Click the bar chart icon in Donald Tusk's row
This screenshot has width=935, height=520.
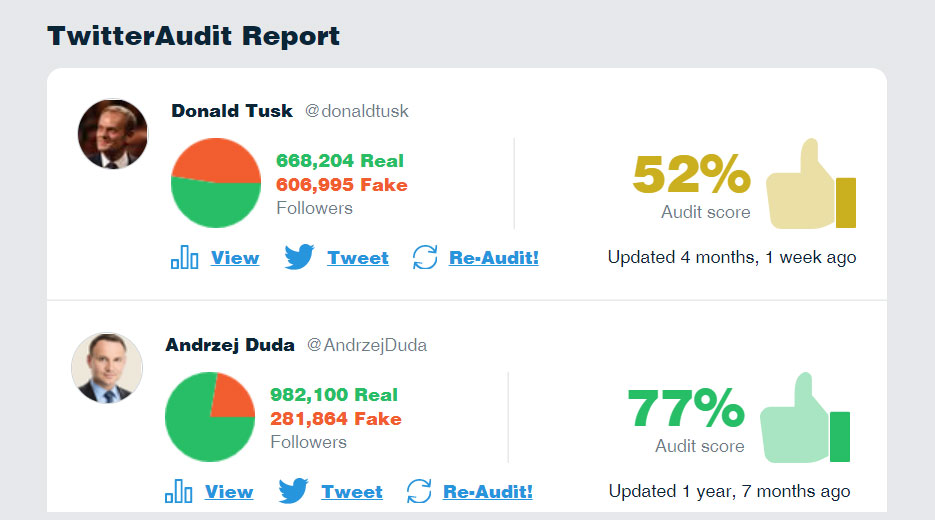click(x=184, y=258)
